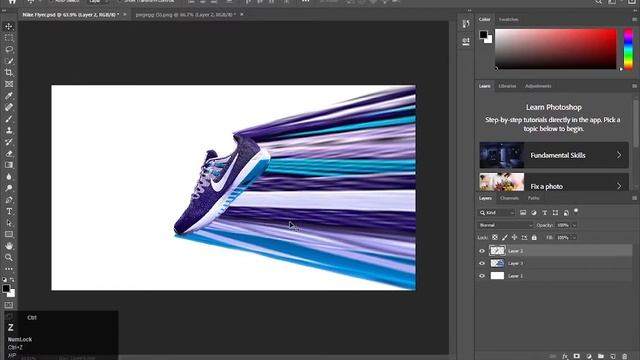Select the Zoom tool
Image resolution: width=640 pixels, height=360 pixels.
(x=9, y=257)
